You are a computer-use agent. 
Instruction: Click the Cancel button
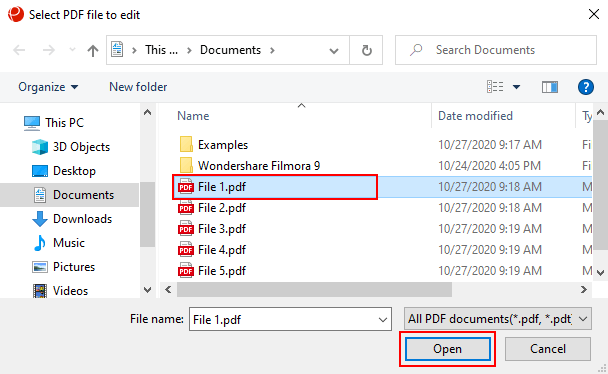[548, 349]
